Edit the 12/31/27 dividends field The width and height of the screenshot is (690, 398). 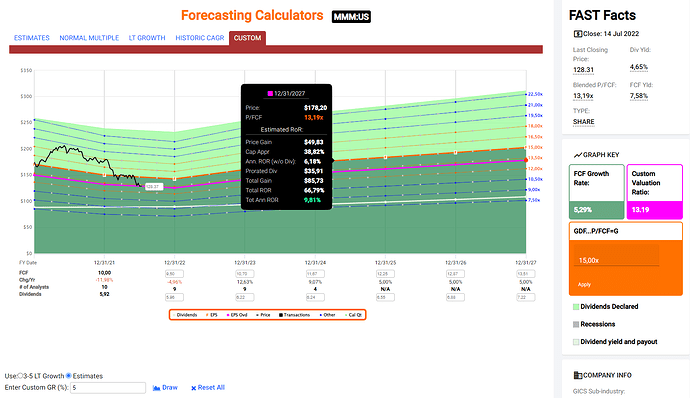525,298
